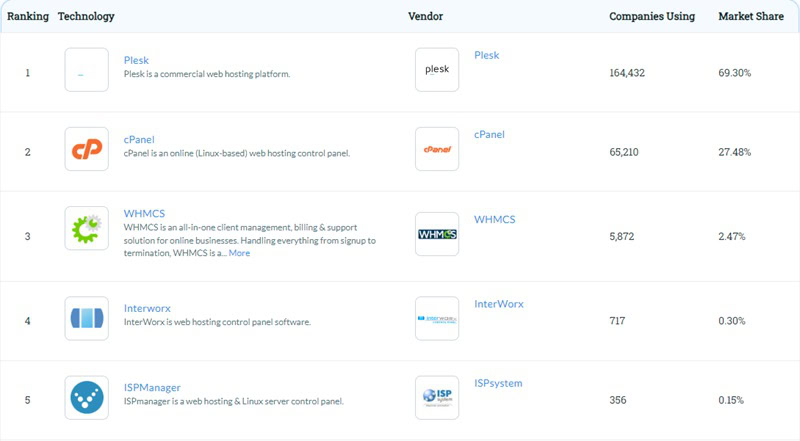This screenshot has height=441, width=800.
Task: Click the cPanel vendor logo
Action: [437, 149]
